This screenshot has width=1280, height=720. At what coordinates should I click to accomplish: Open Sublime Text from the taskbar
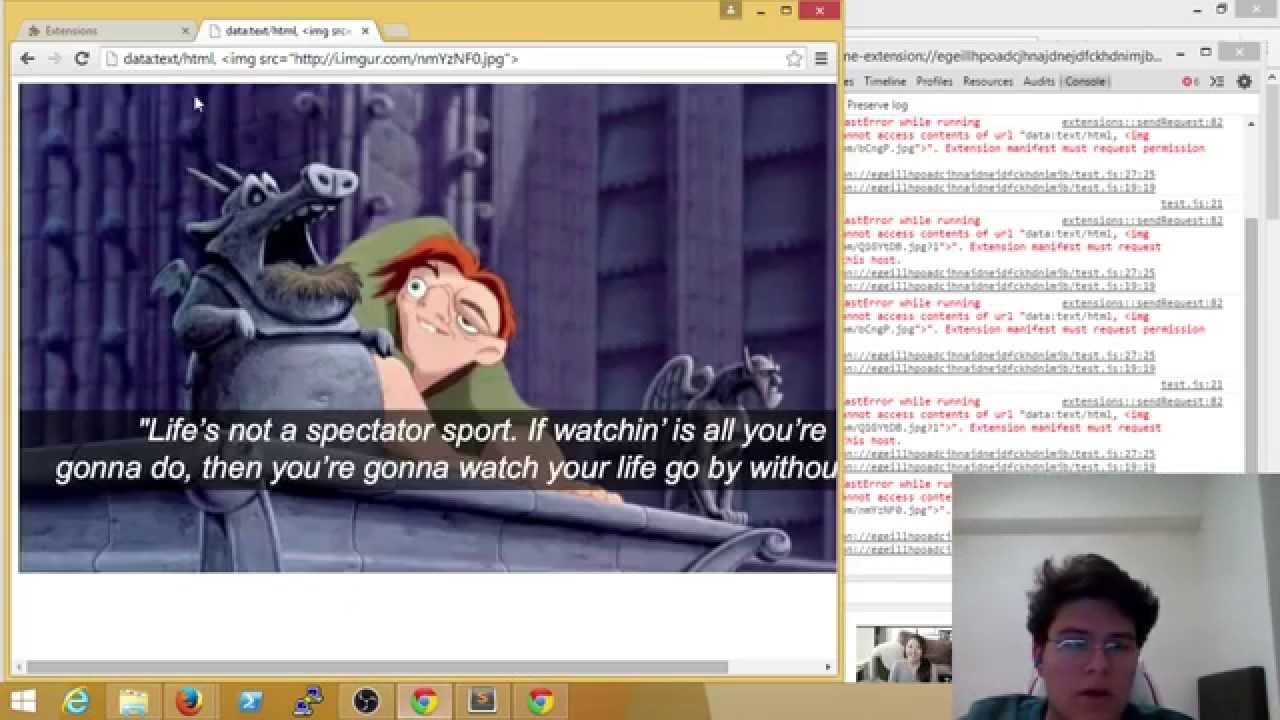482,702
